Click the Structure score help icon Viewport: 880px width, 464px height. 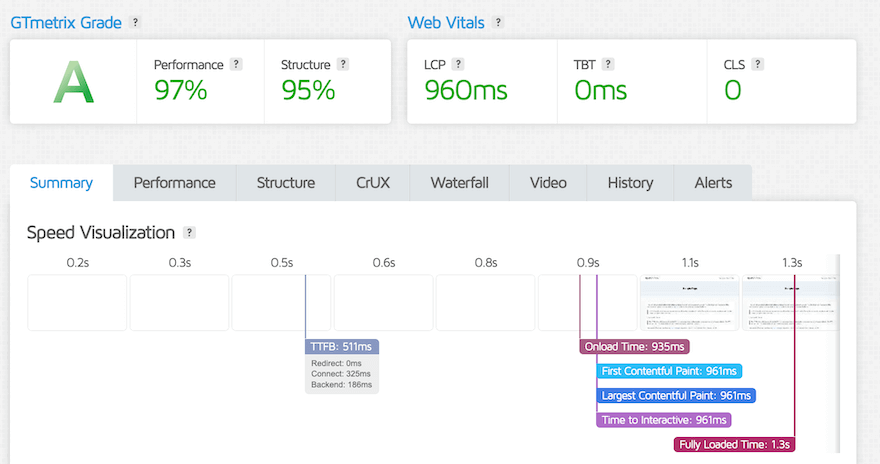tap(343, 65)
